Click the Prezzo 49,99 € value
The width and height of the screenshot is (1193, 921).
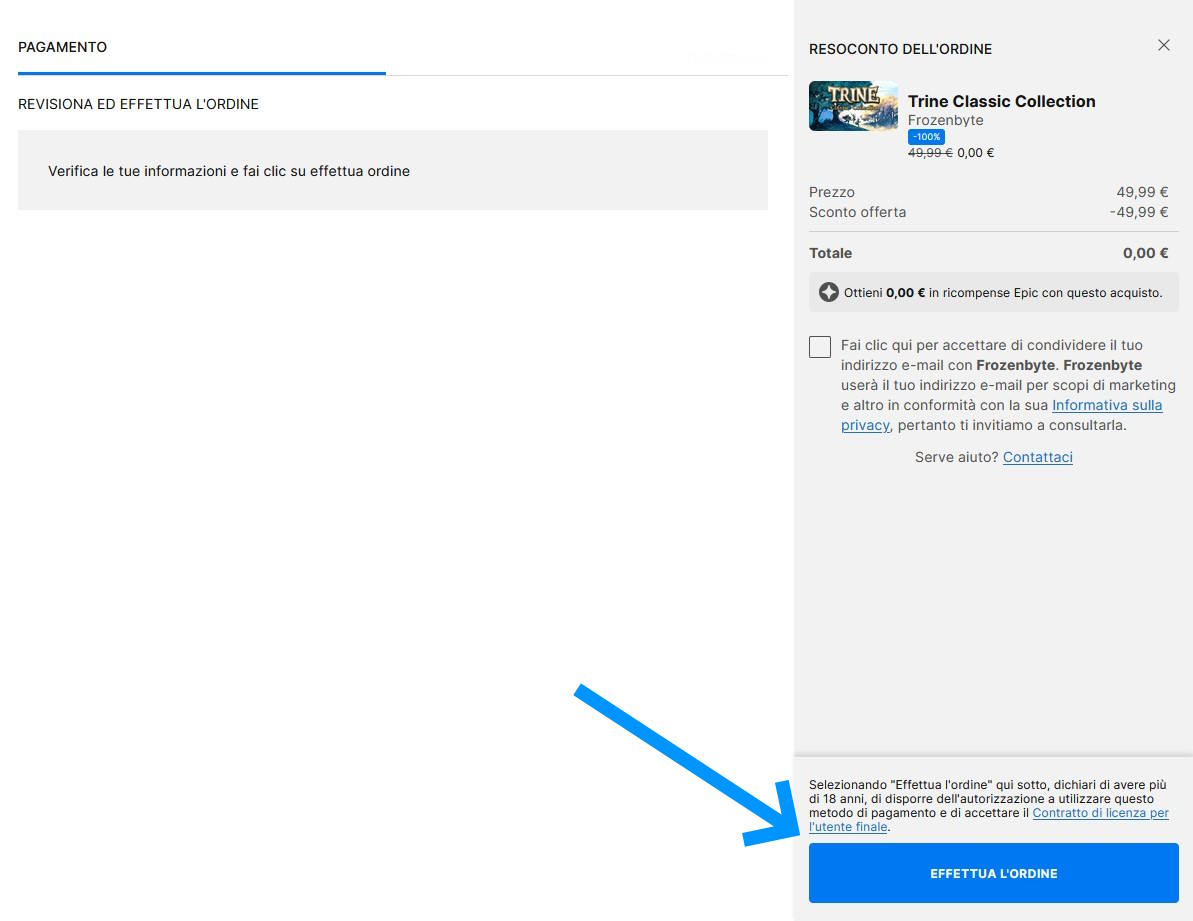pos(1142,192)
